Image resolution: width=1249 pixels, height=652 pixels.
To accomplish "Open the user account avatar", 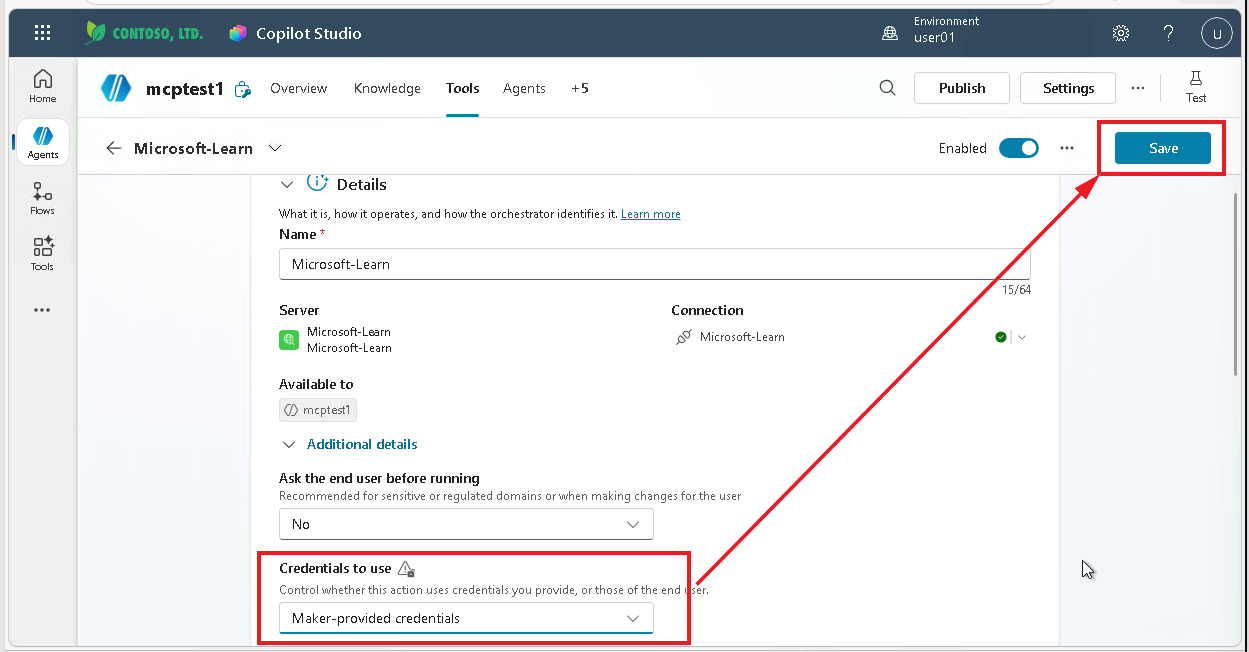I will 1216,33.
